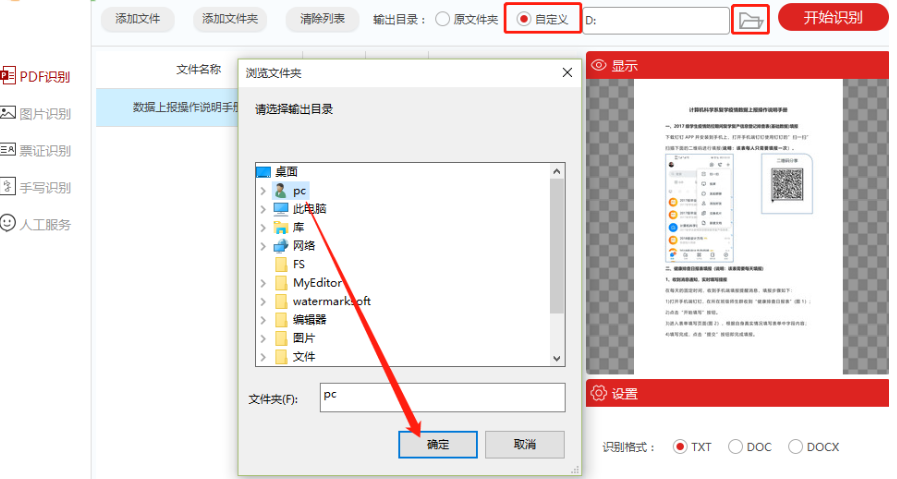
Task: Open the PDF识别 sidebar section
Action: coord(35,76)
